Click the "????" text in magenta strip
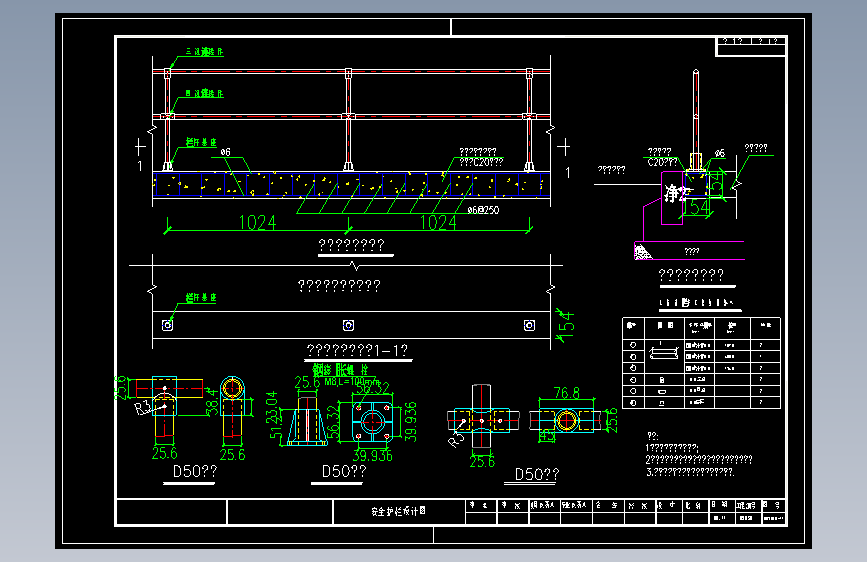 pyautogui.click(x=692, y=252)
